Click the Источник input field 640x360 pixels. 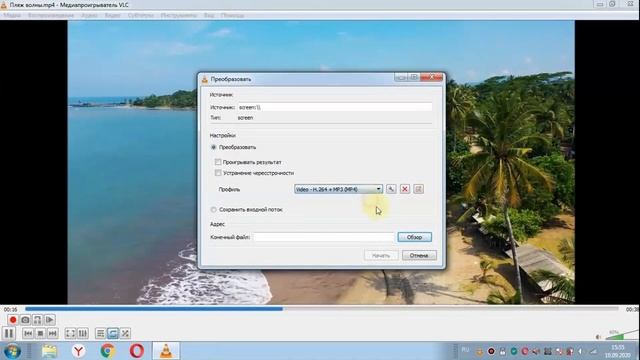pyautogui.click(x=335, y=107)
